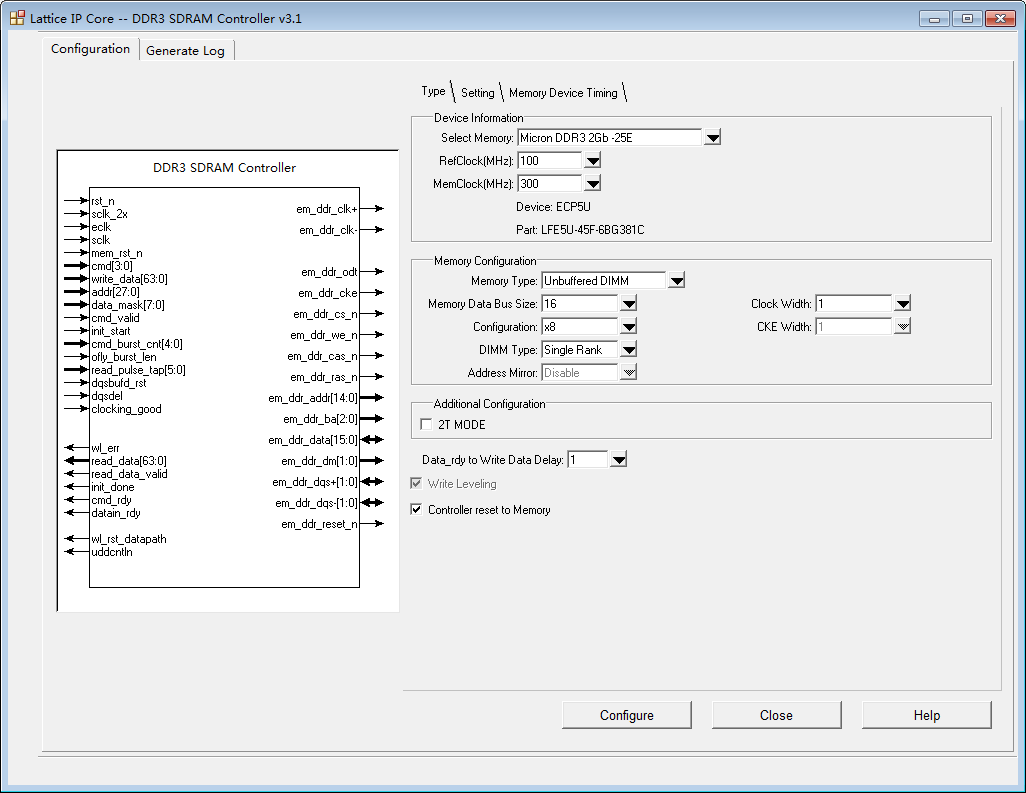The height and width of the screenshot is (793, 1026).
Task: Click the em_ddr_clk+ output port label
Action: (327, 209)
